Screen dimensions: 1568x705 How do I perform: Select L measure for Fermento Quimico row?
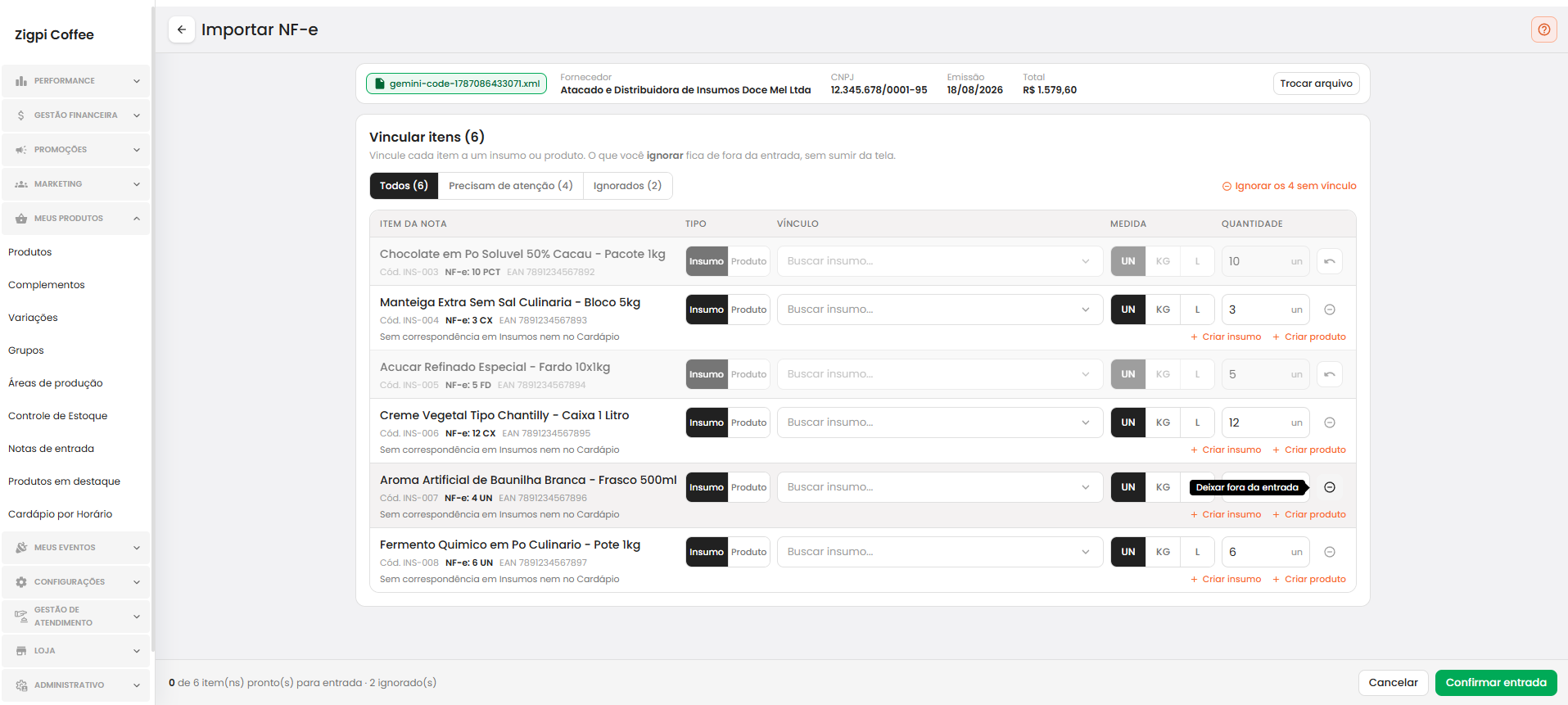coord(1197,552)
